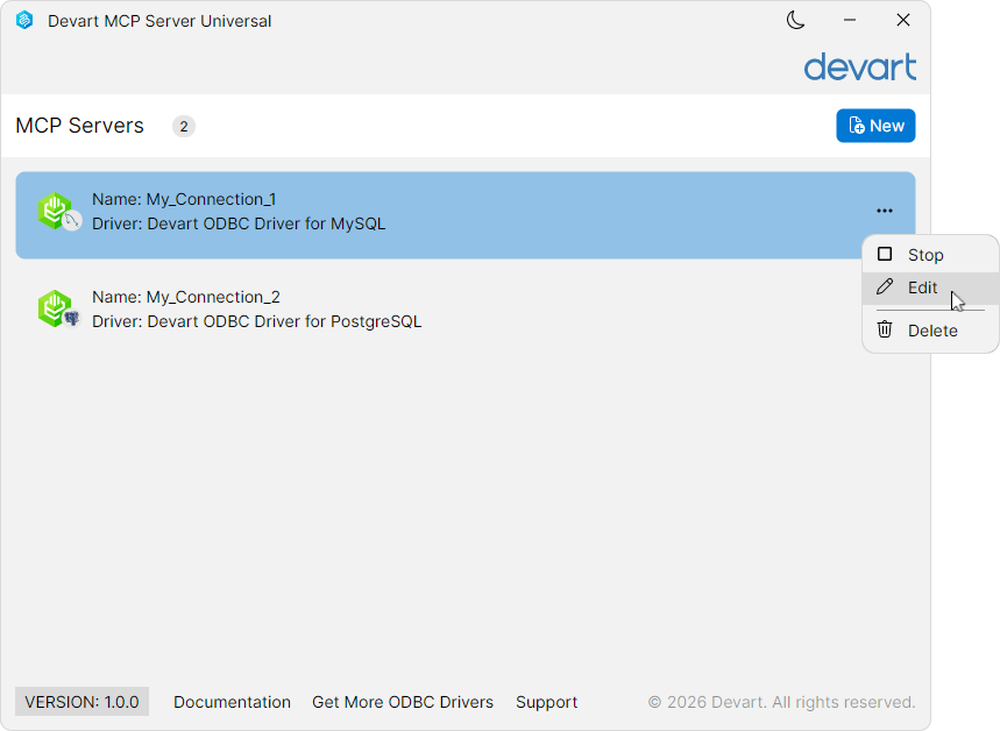Click Driver: Devart ODBC Driver for MySQL text

point(239,224)
